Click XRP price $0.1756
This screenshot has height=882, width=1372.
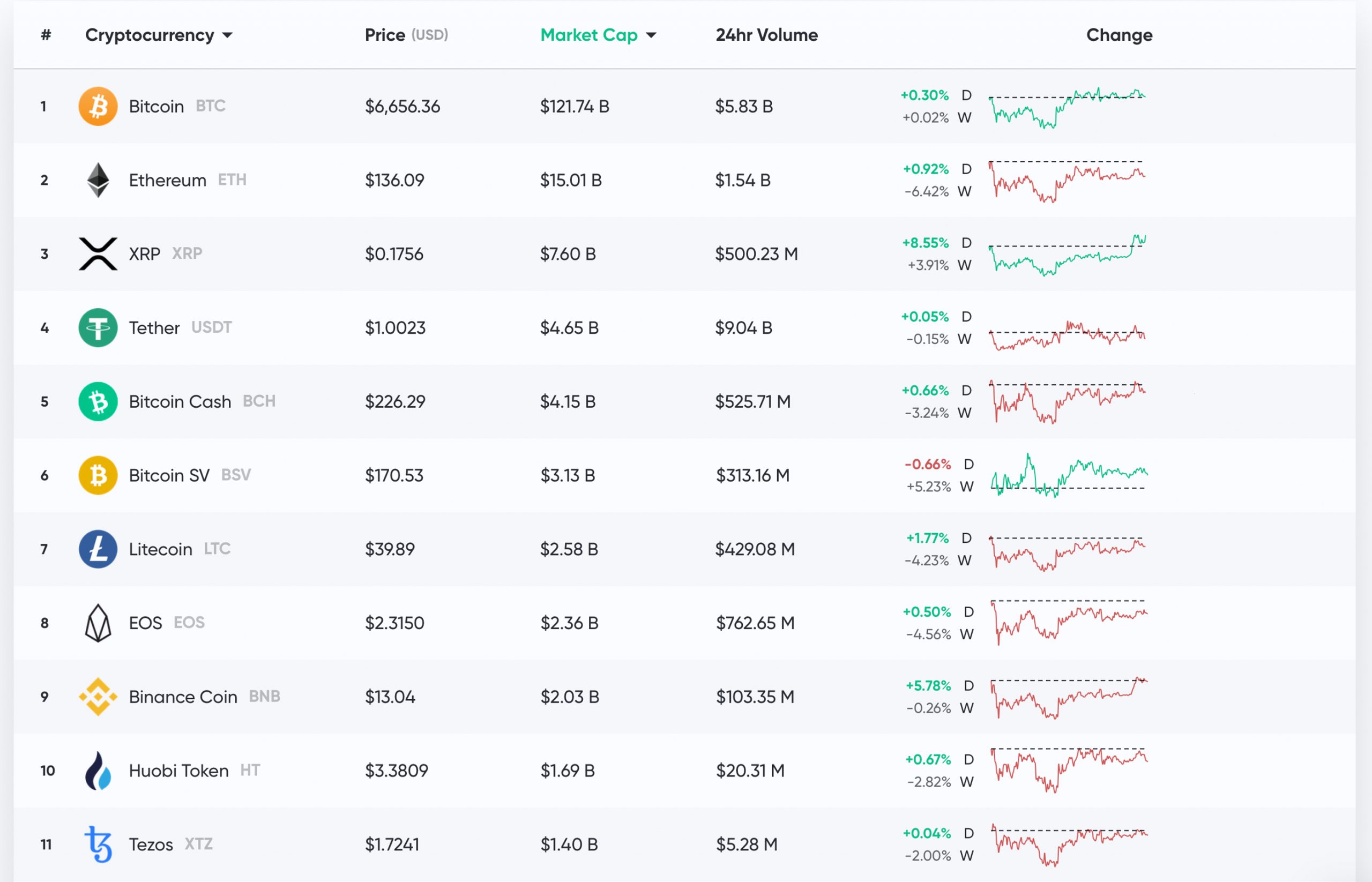click(393, 253)
